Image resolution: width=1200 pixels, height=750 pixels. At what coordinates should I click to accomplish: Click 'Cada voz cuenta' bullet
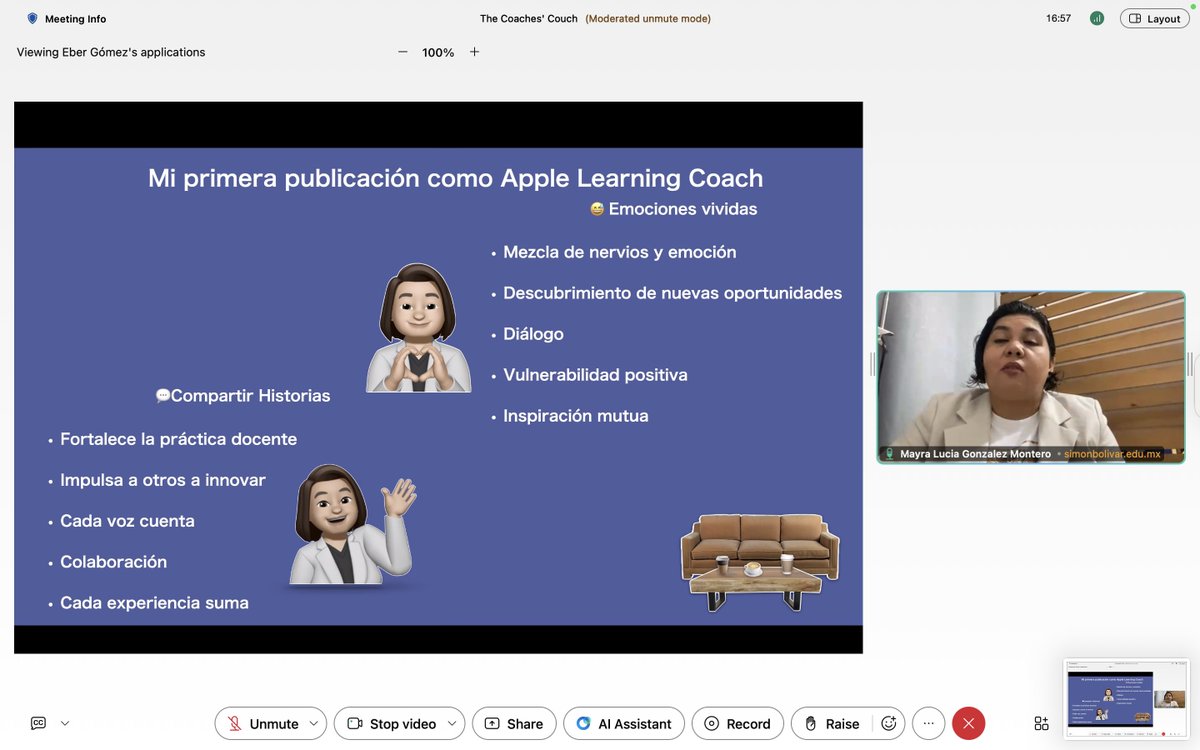pyautogui.click(x=128, y=521)
